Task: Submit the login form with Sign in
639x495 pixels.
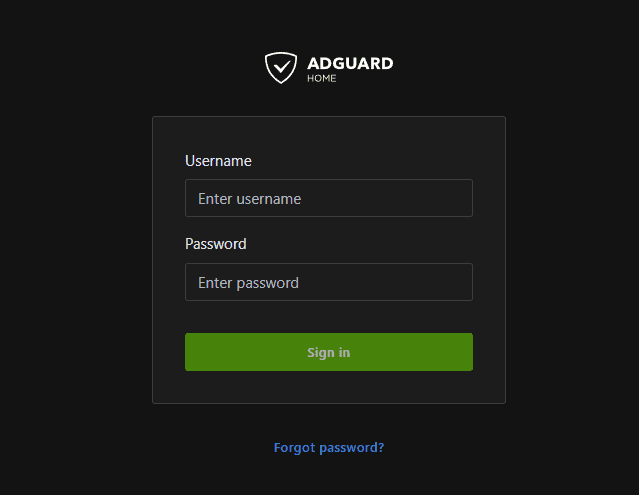Action: pos(328,352)
